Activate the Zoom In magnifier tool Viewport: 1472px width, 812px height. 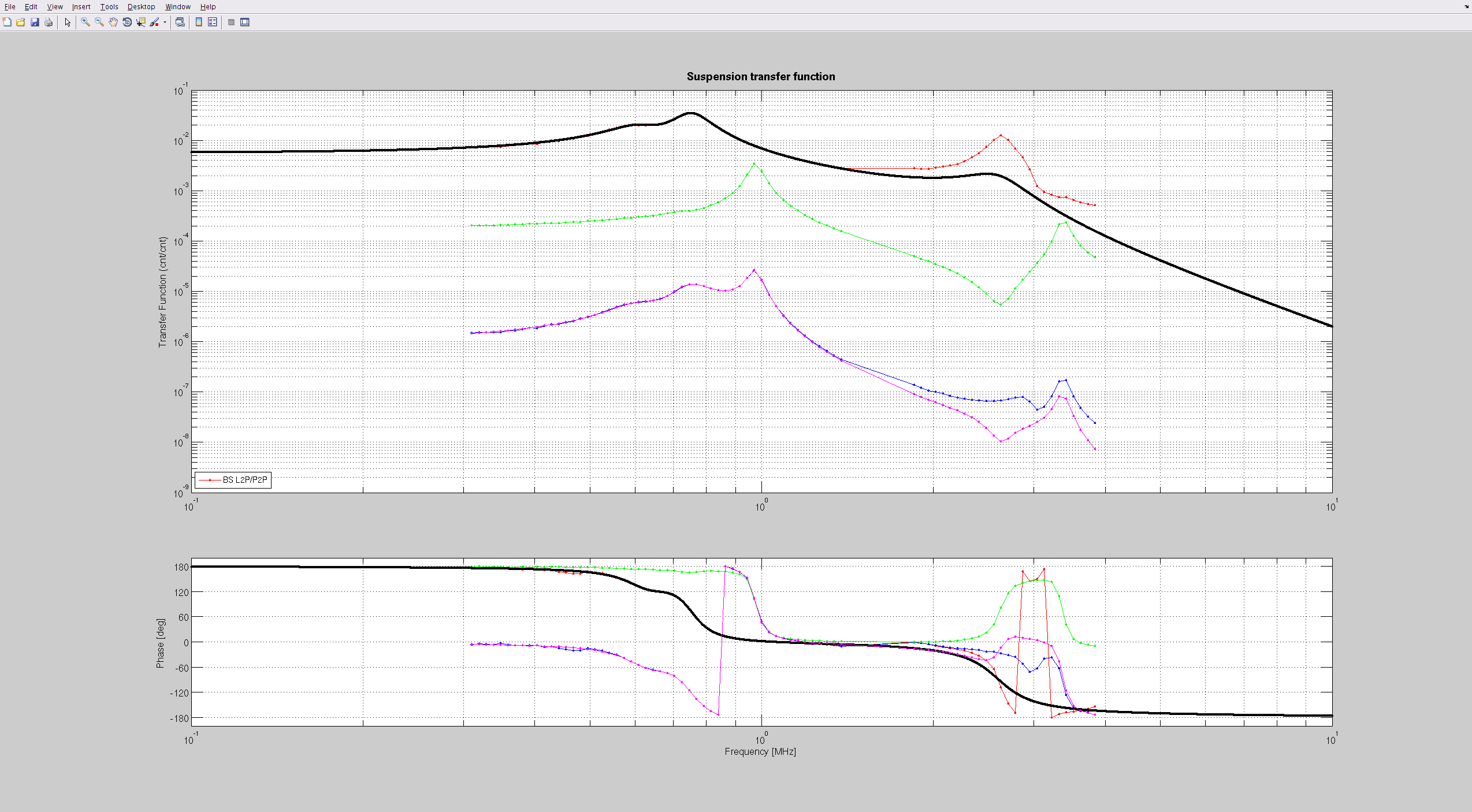pyautogui.click(x=86, y=22)
